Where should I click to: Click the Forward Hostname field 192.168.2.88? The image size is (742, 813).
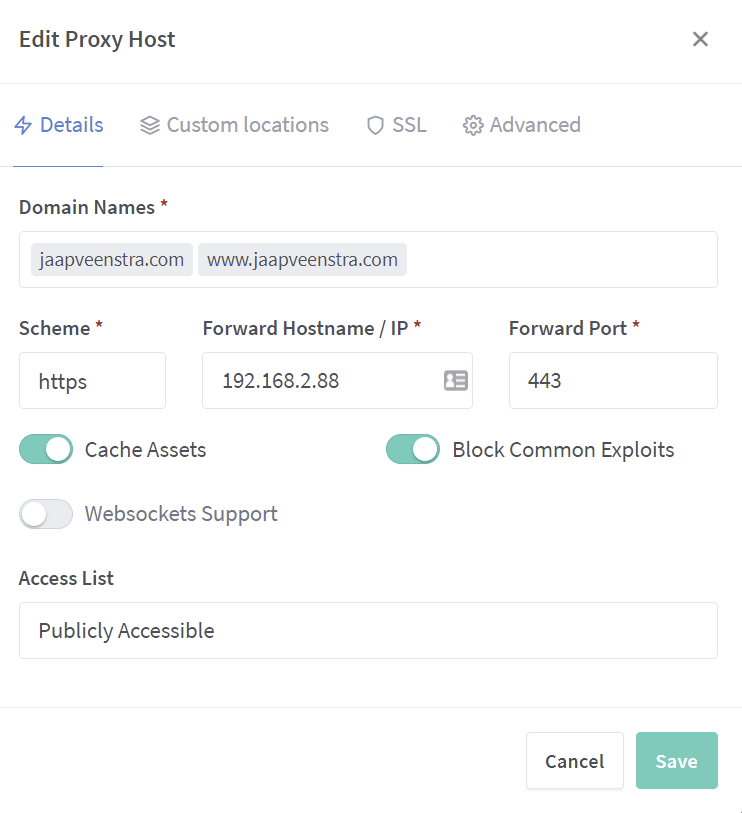point(320,381)
